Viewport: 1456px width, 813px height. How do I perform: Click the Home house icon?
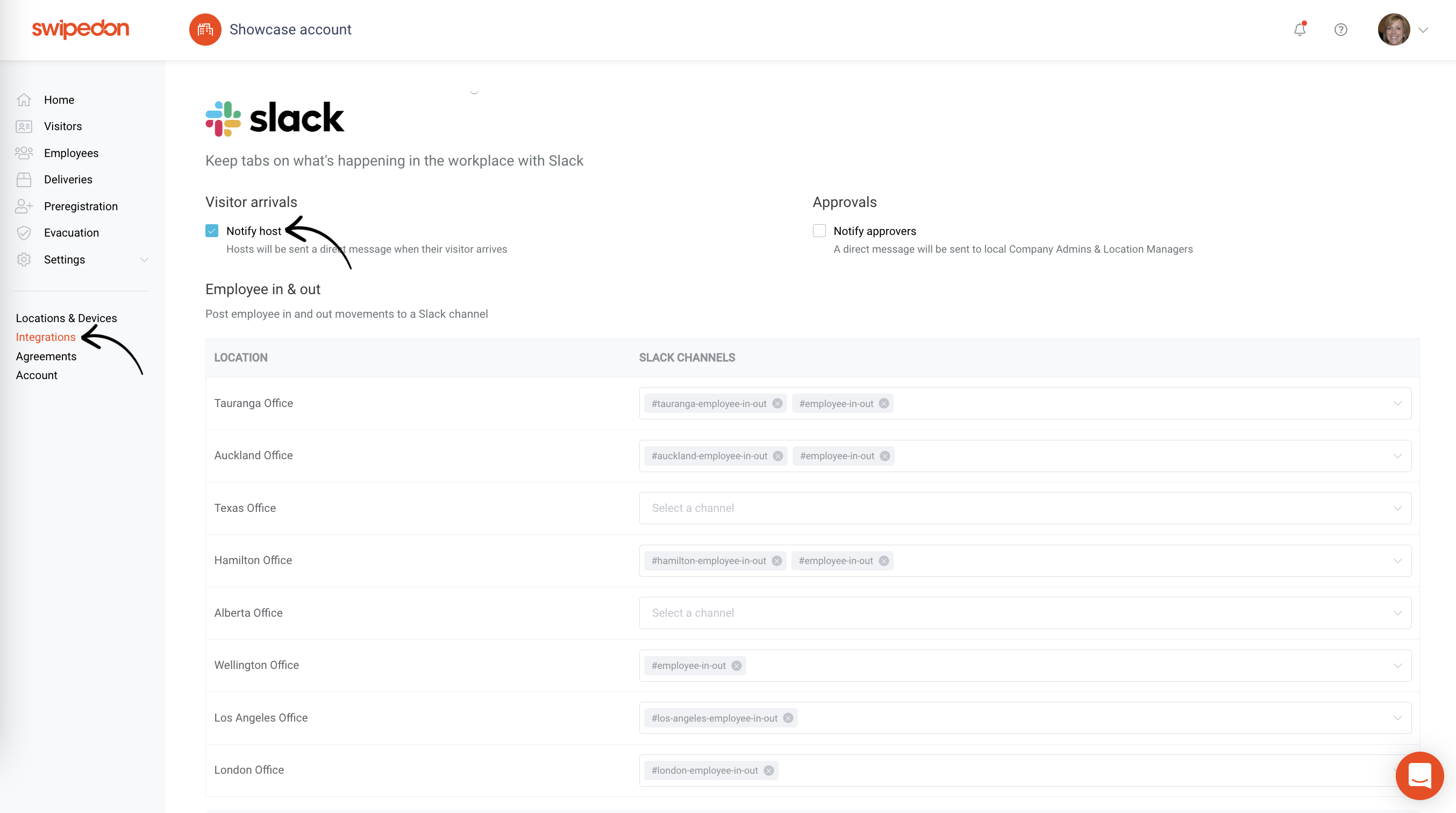pos(24,99)
